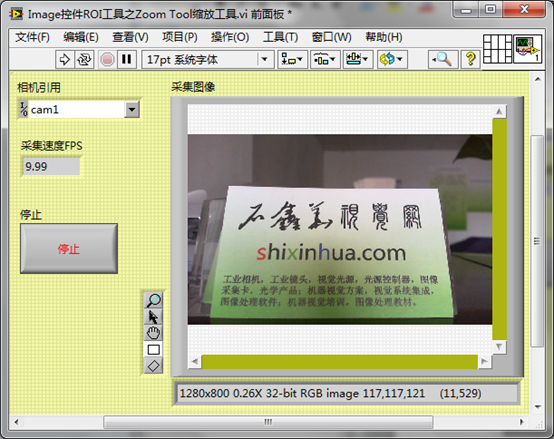This screenshot has width=554, height=439.
Task: Click the Search magnifier toolbar icon
Action: point(443,59)
